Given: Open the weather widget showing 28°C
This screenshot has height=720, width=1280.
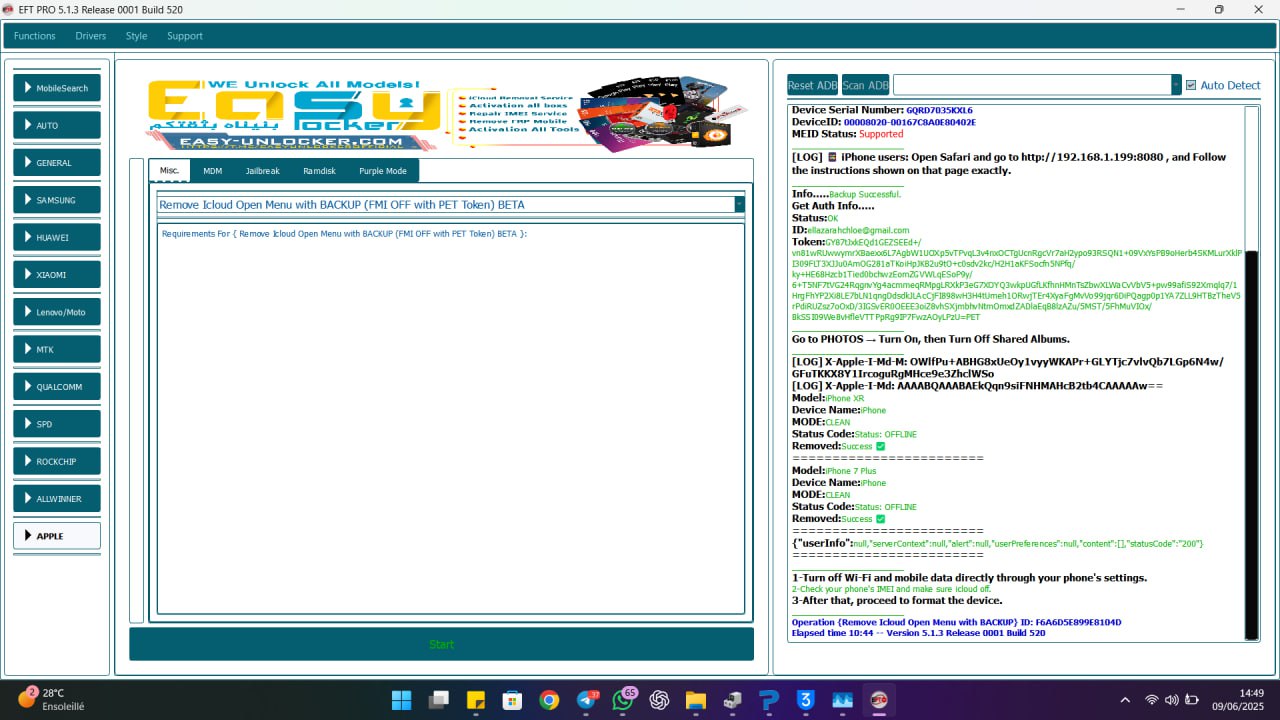Looking at the screenshot, I should (x=51, y=699).
